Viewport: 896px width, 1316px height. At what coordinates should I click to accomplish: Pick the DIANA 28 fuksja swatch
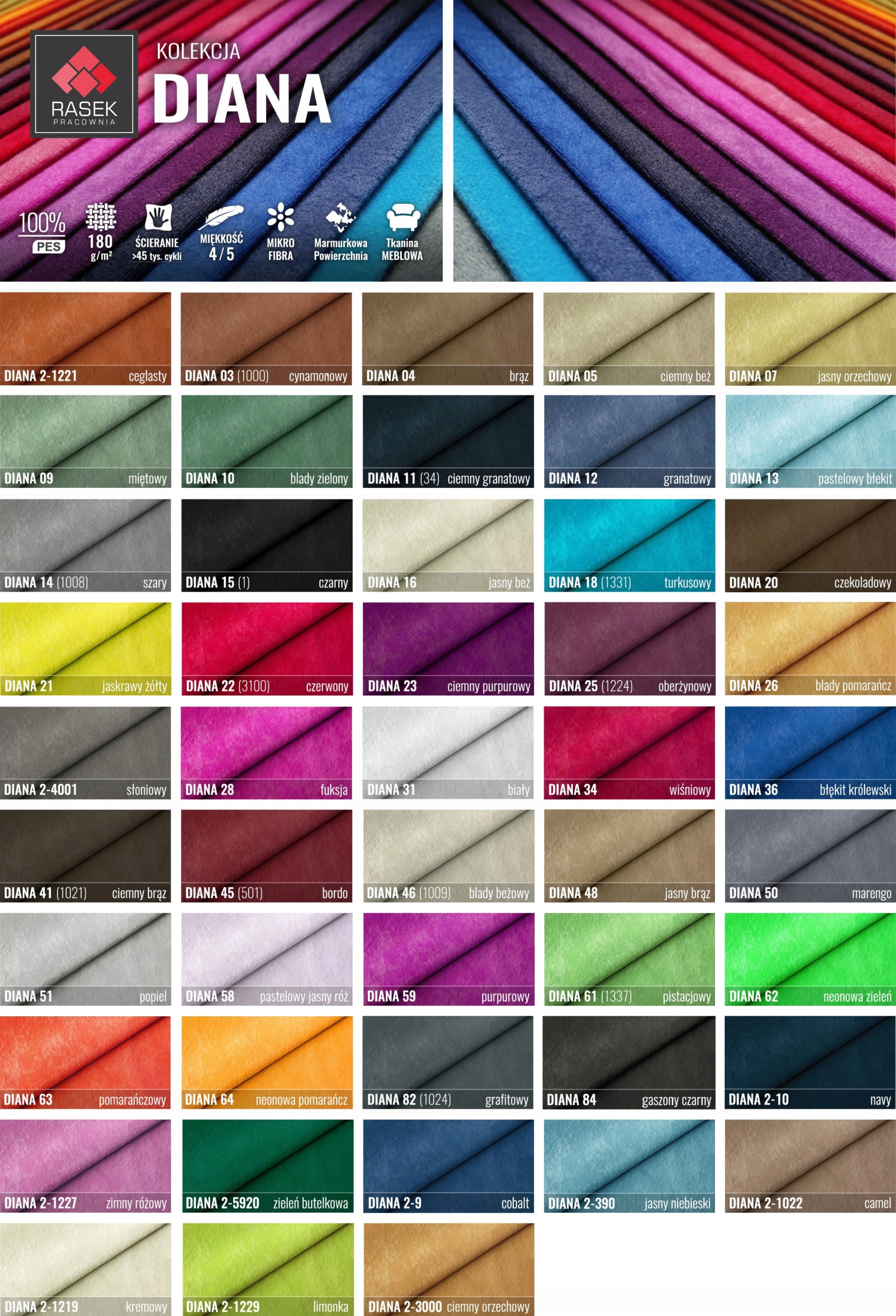pyautogui.click(x=266, y=753)
